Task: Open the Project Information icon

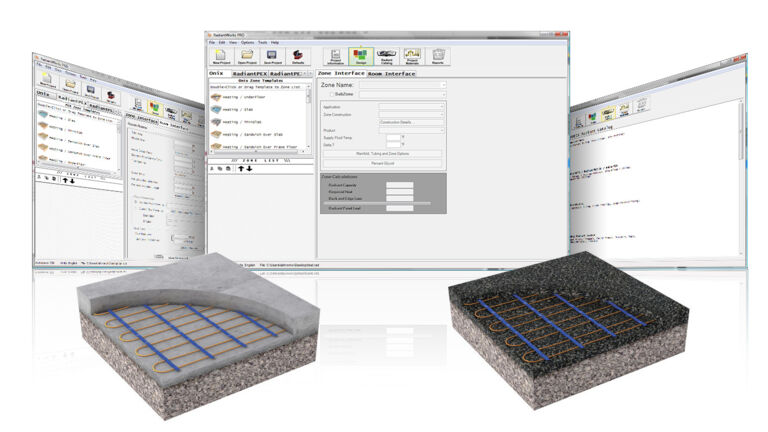Action: (336, 58)
